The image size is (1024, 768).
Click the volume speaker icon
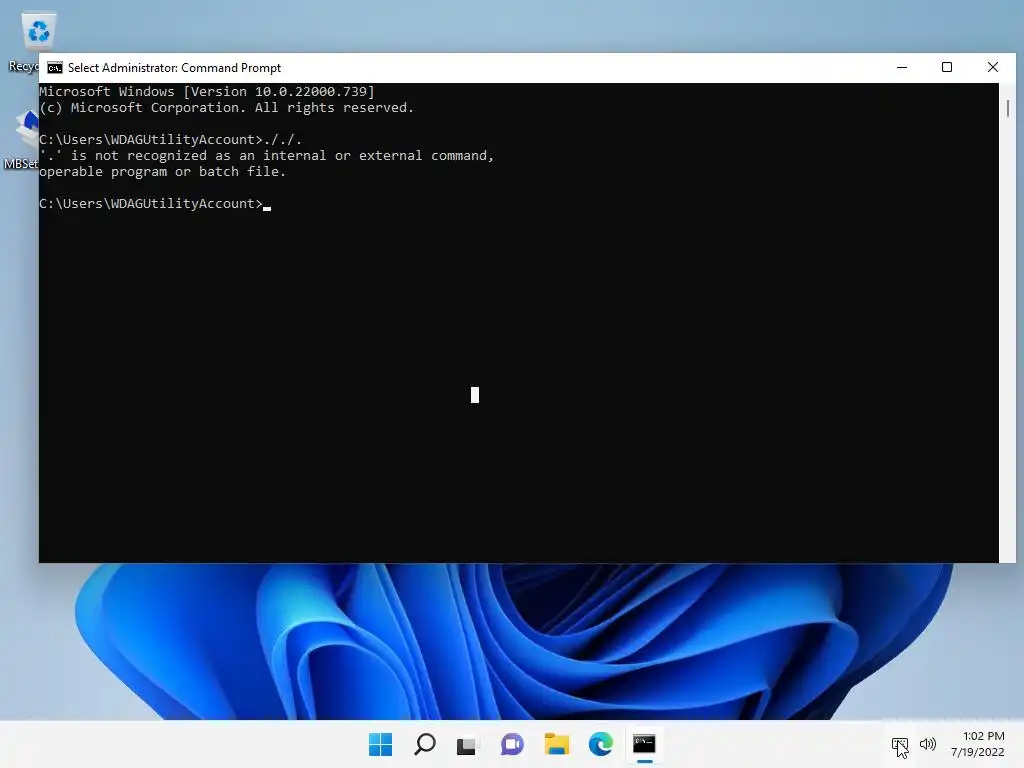[x=927, y=744]
